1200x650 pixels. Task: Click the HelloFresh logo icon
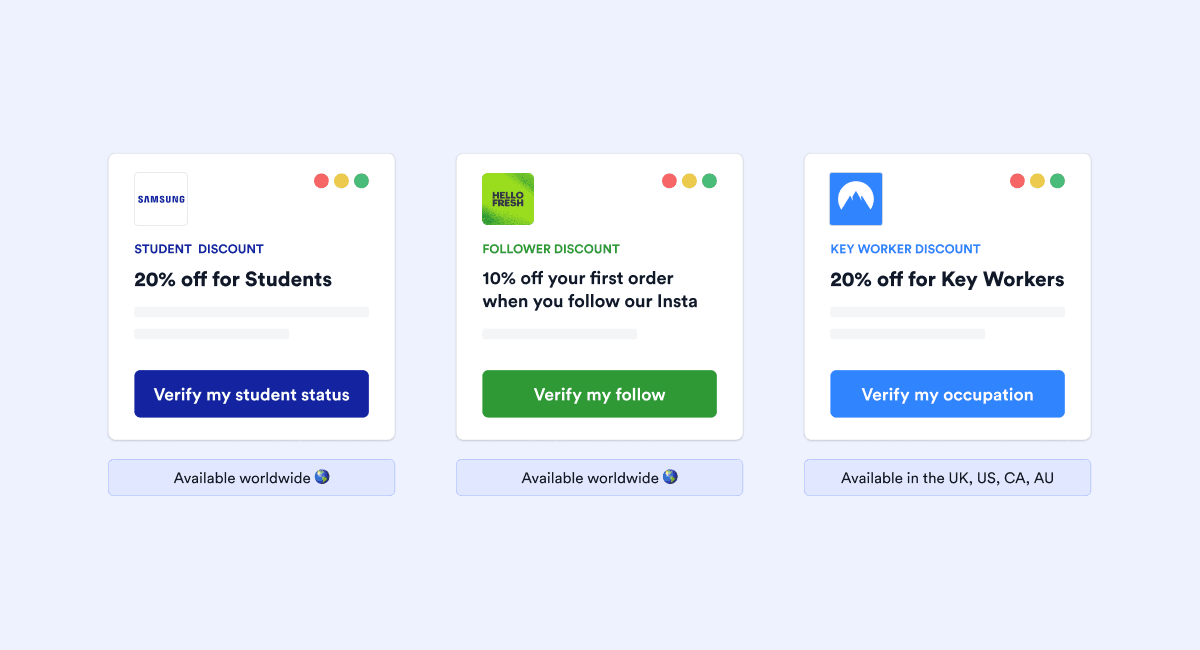click(x=508, y=199)
